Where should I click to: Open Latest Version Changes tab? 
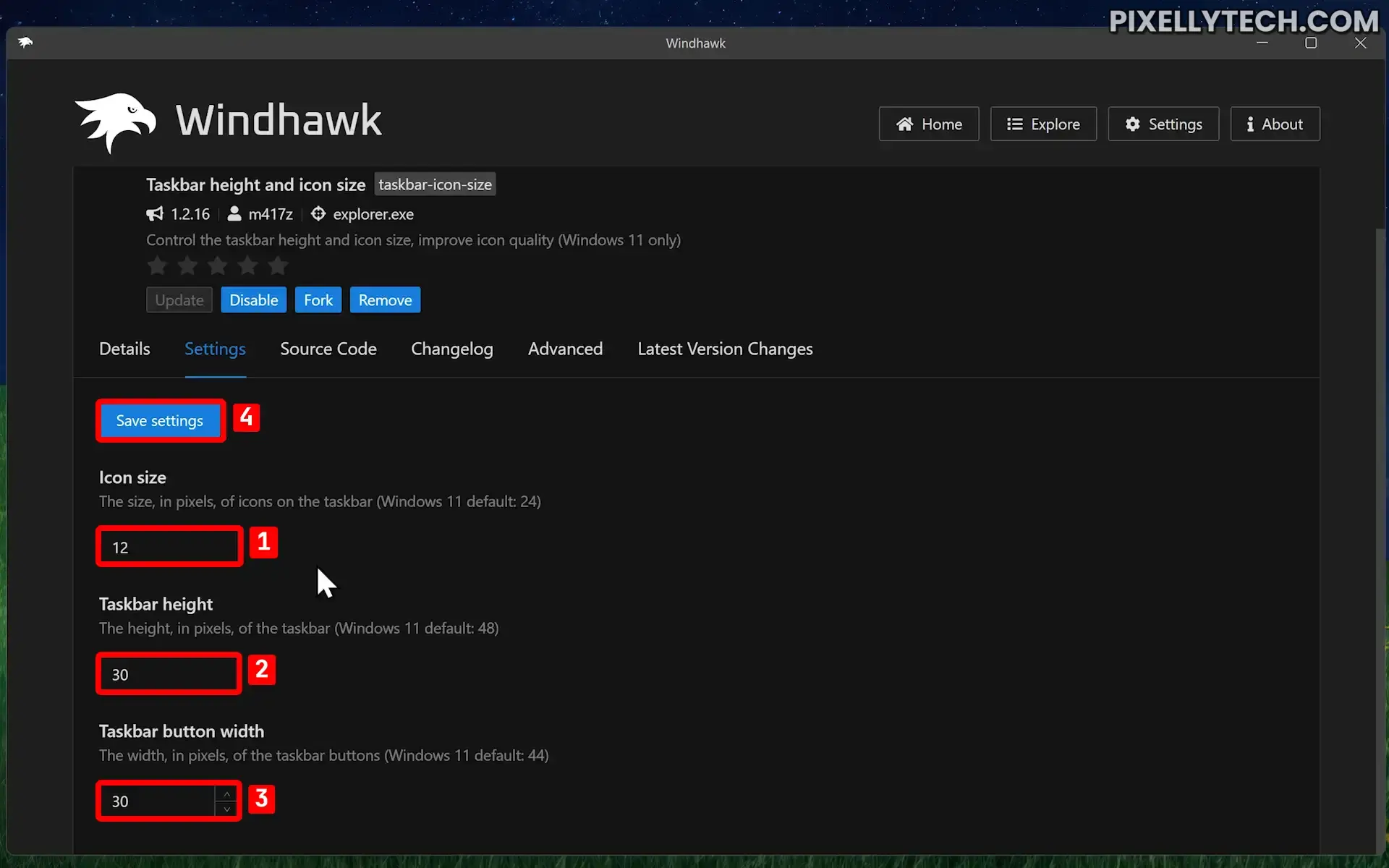pyautogui.click(x=725, y=349)
